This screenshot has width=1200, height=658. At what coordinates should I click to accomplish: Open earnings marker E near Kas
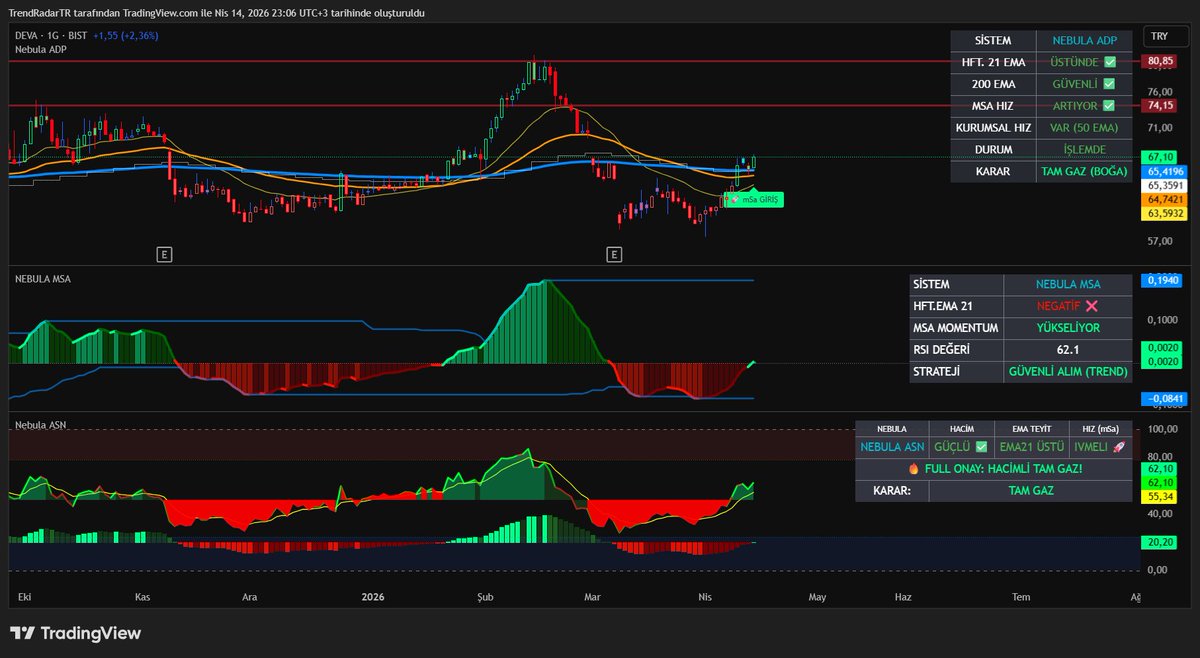[164, 255]
